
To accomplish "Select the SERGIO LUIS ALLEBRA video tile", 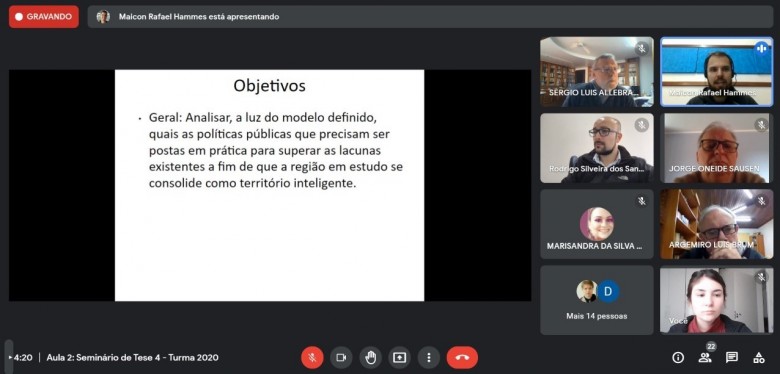I will (x=597, y=72).
